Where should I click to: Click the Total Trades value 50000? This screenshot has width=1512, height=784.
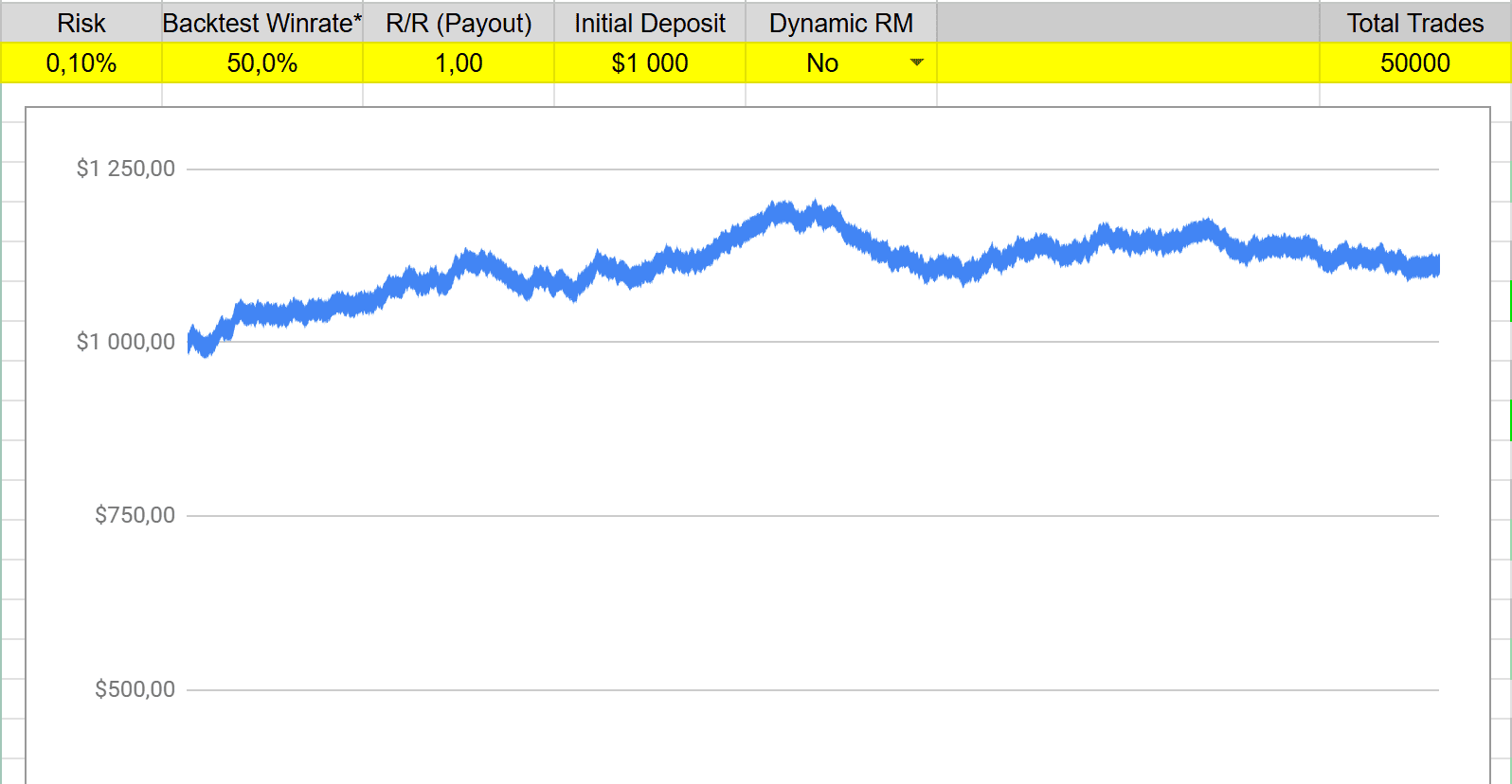(1414, 63)
